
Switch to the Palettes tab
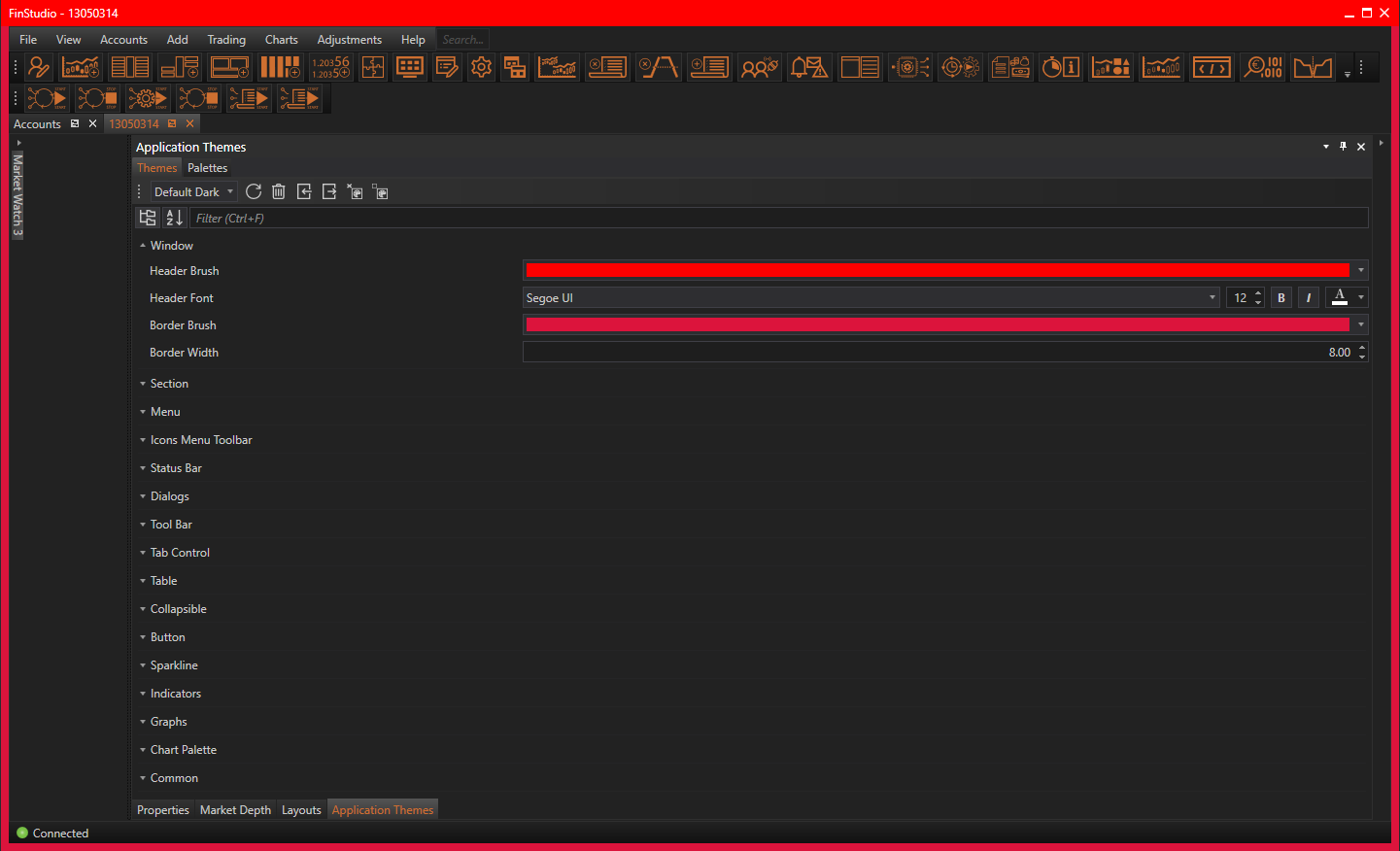tap(208, 168)
